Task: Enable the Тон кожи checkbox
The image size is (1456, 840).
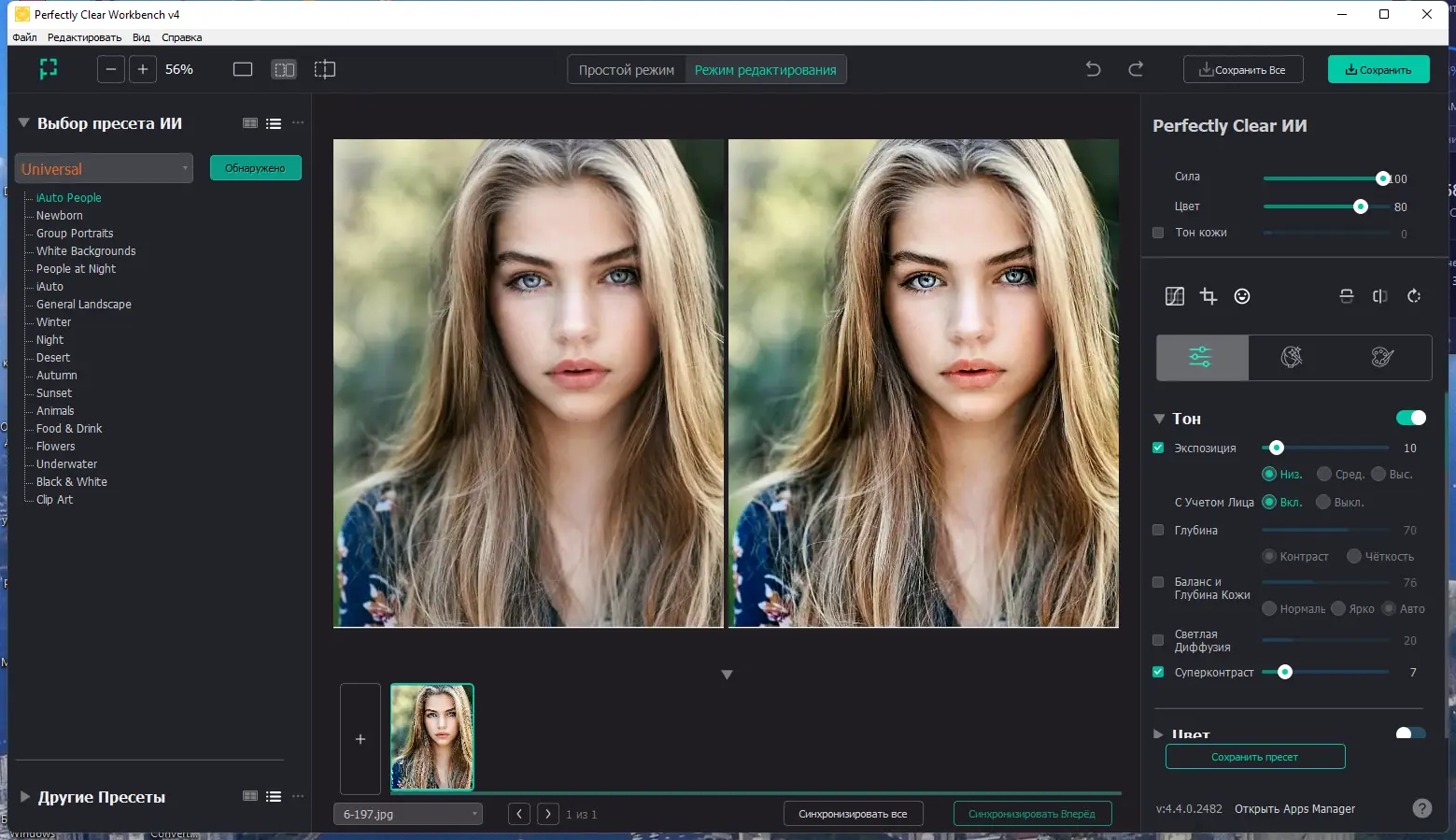Action: tap(1158, 233)
